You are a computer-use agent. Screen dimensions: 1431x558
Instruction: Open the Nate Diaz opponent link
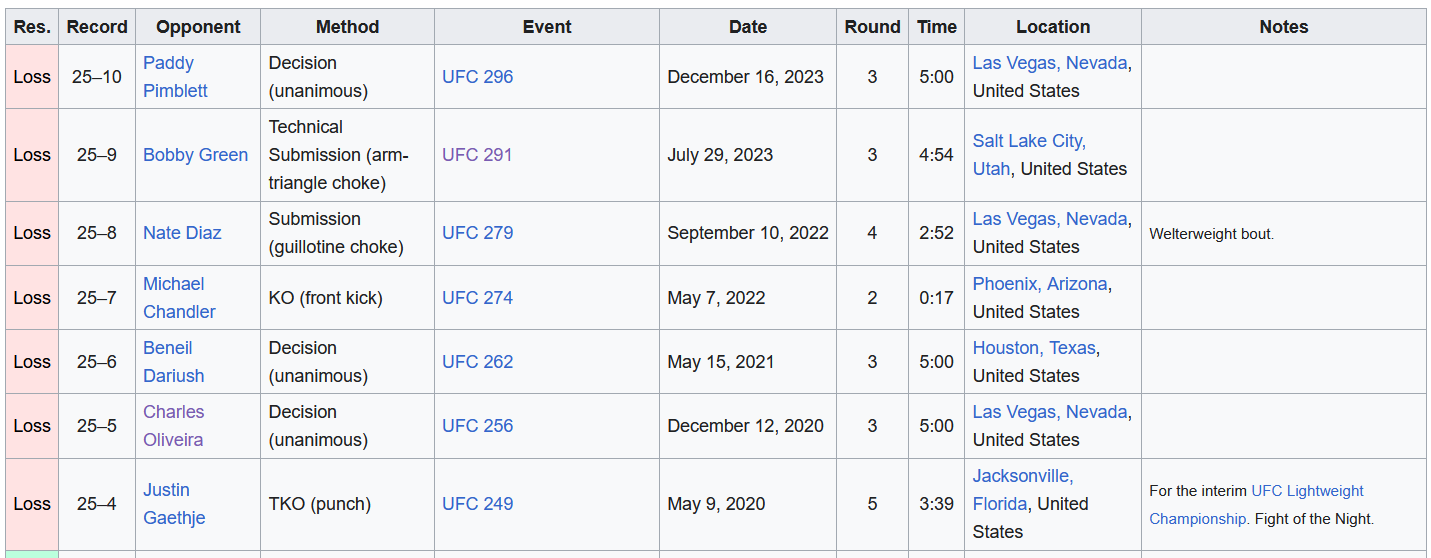click(x=182, y=233)
